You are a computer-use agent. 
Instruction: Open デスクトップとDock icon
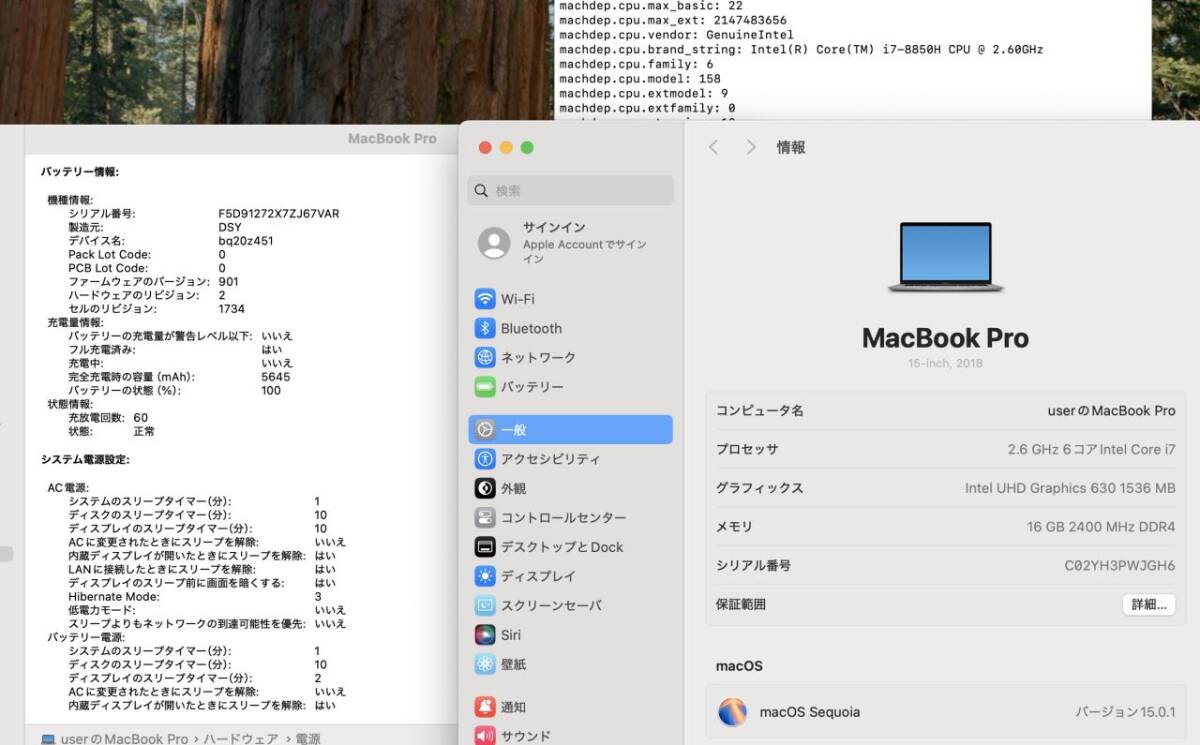pos(485,547)
